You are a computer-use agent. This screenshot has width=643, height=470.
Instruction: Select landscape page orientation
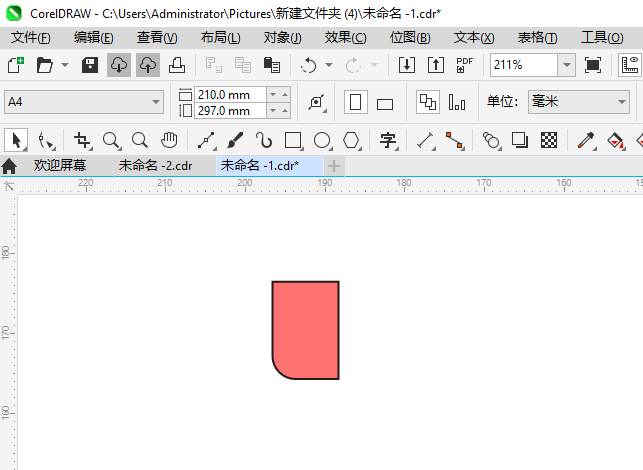point(385,104)
